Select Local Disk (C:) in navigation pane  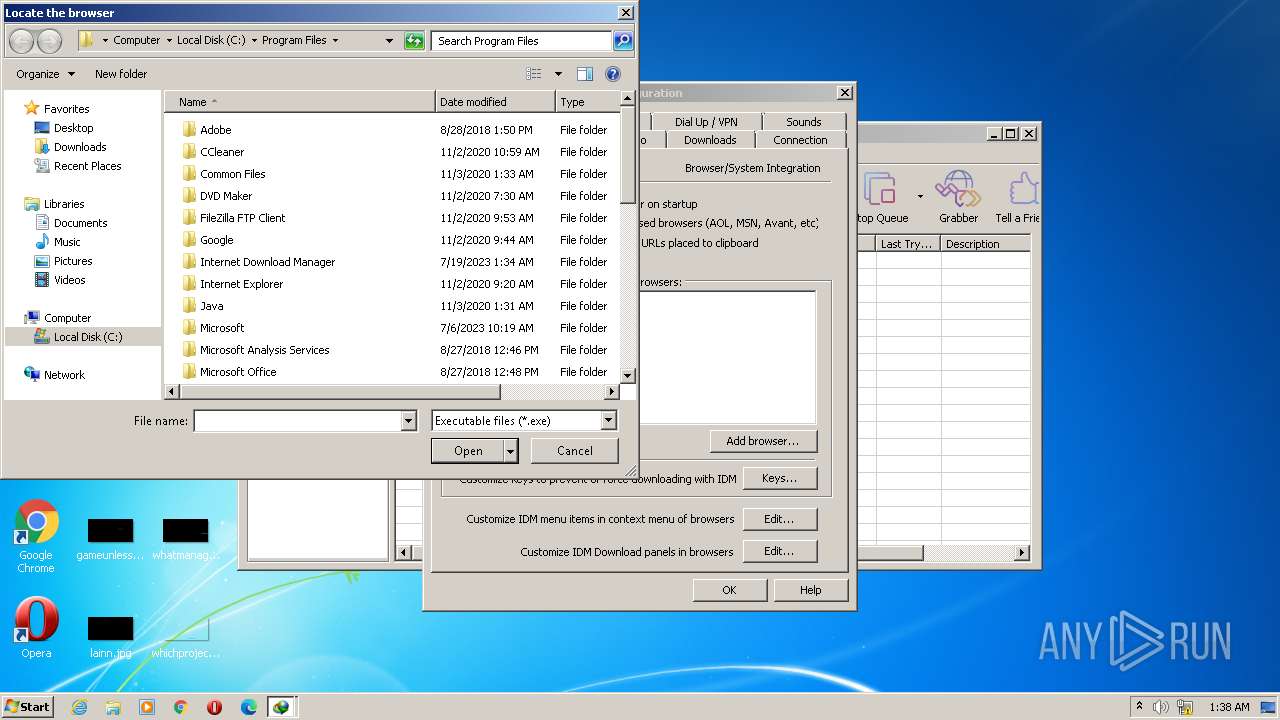[x=82, y=337]
